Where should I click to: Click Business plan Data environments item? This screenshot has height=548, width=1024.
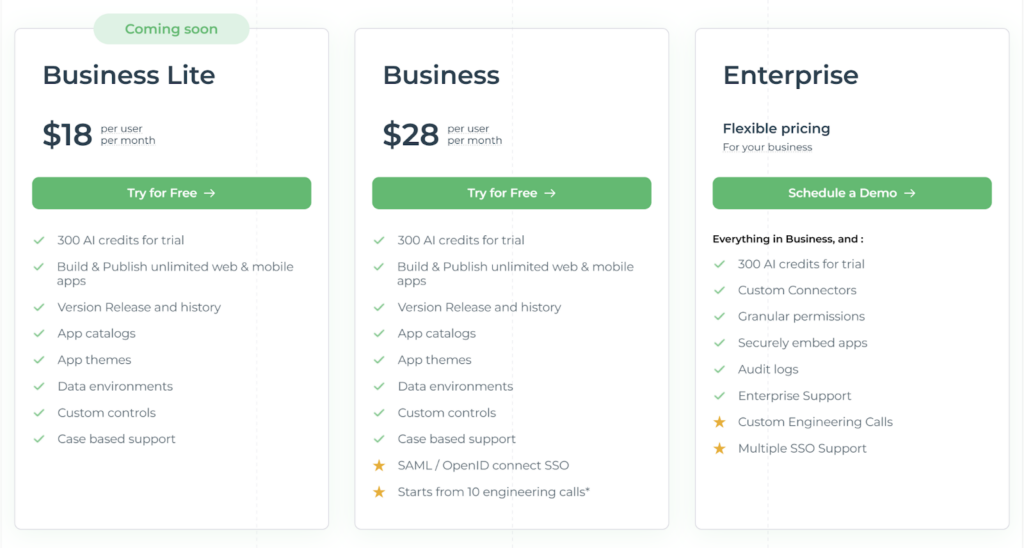455,387
